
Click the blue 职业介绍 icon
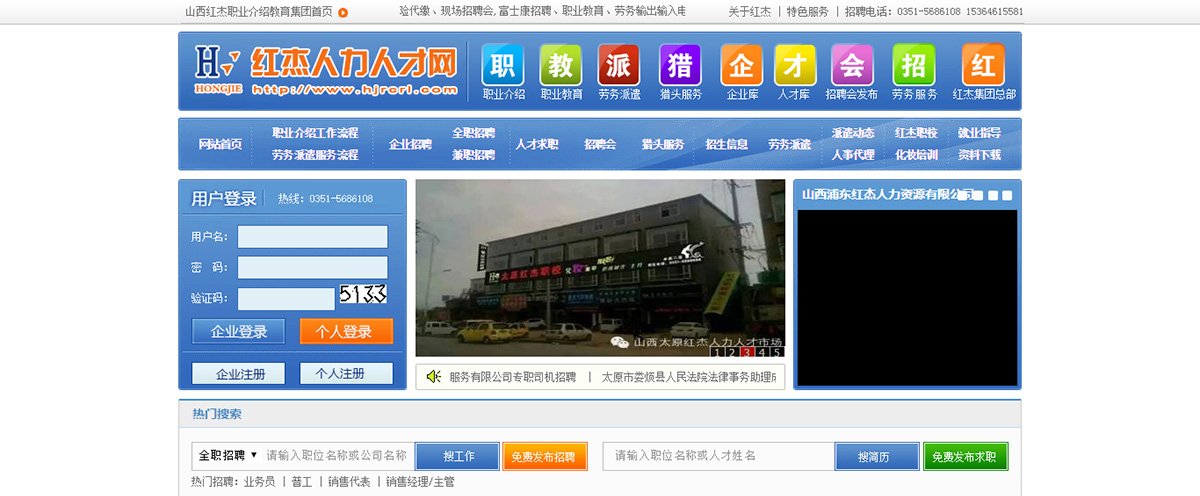[x=503, y=66]
